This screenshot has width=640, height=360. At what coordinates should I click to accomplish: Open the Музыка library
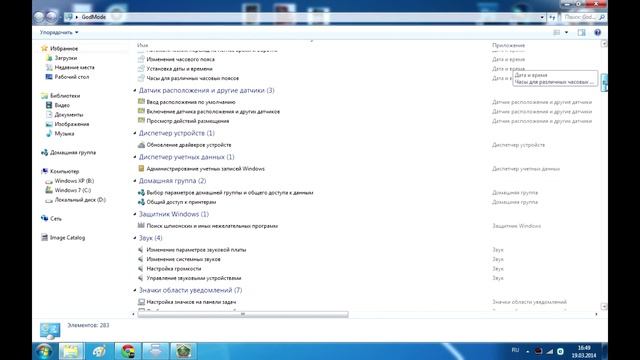[x=64, y=133]
